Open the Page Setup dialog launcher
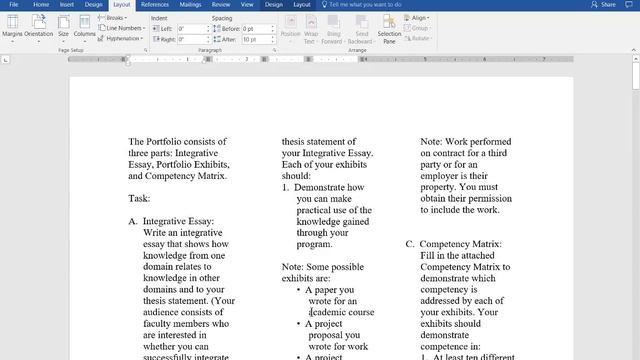The height and width of the screenshot is (360, 640). tap(146, 50)
